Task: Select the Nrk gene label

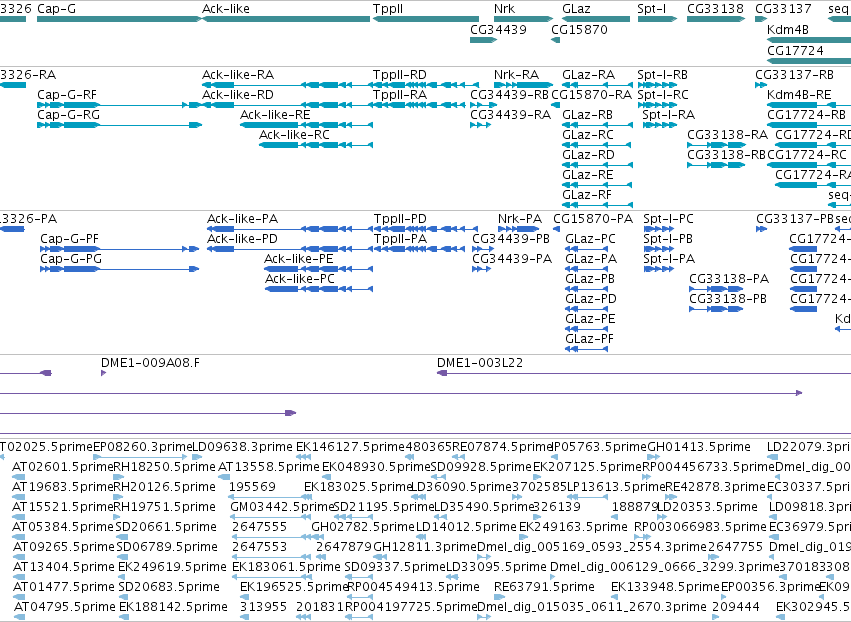Action: click(x=505, y=9)
